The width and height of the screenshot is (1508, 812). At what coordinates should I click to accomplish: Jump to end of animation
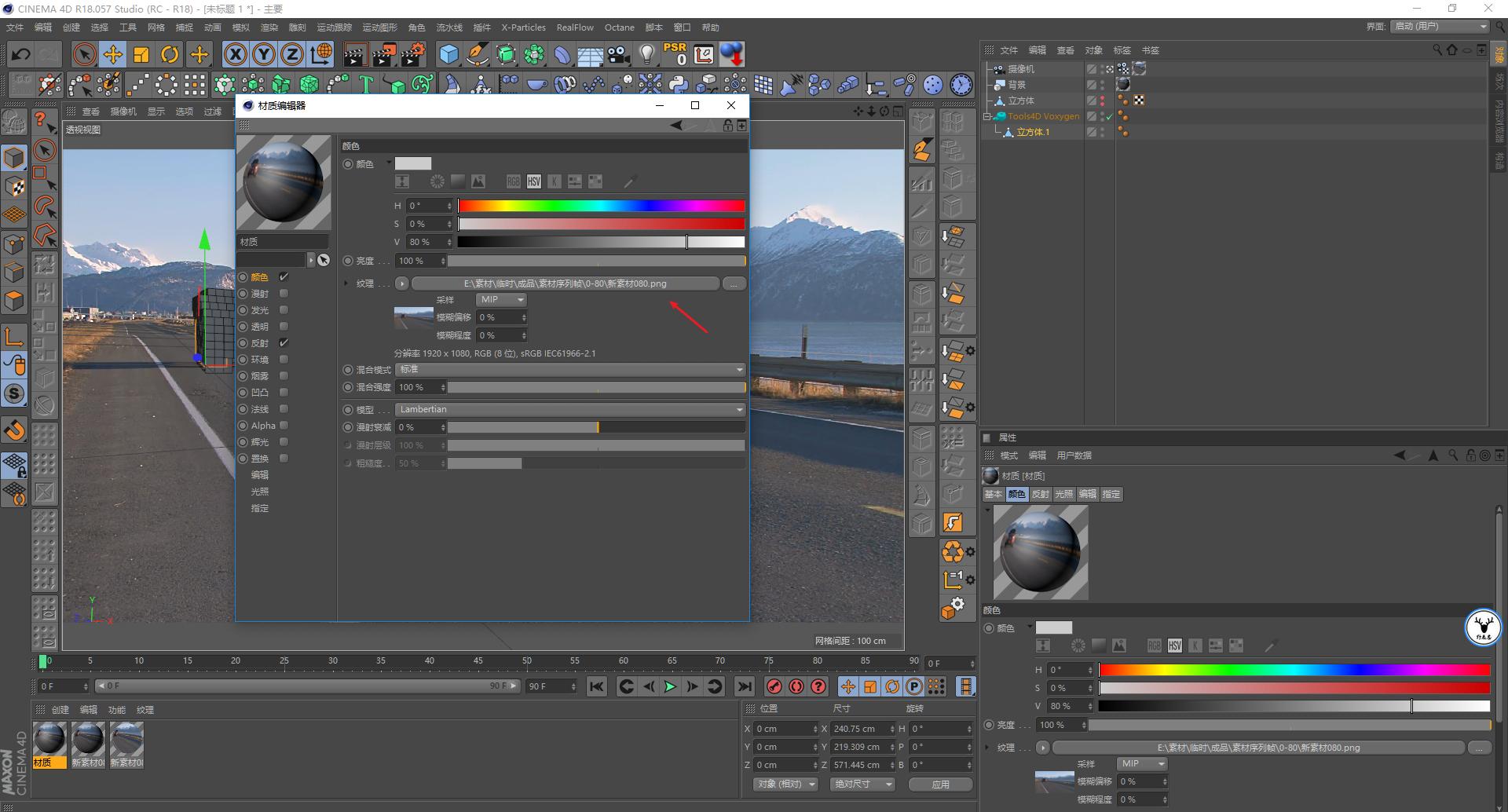click(x=744, y=686)
